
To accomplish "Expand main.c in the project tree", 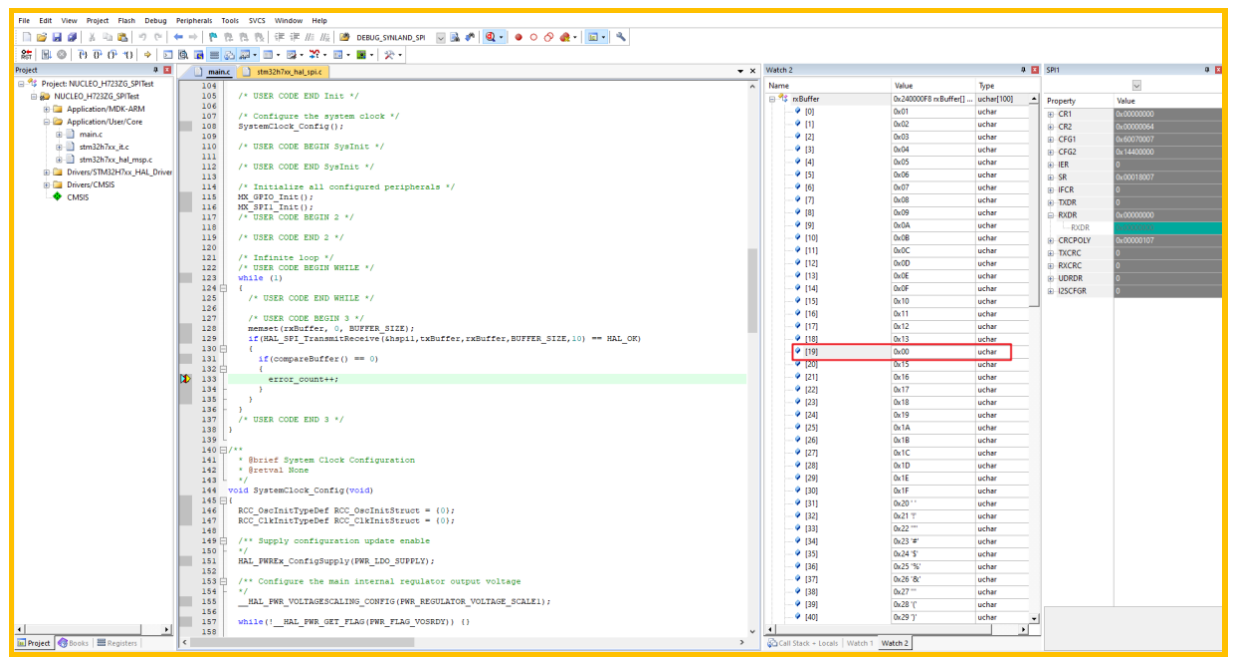I will (59, 134).
